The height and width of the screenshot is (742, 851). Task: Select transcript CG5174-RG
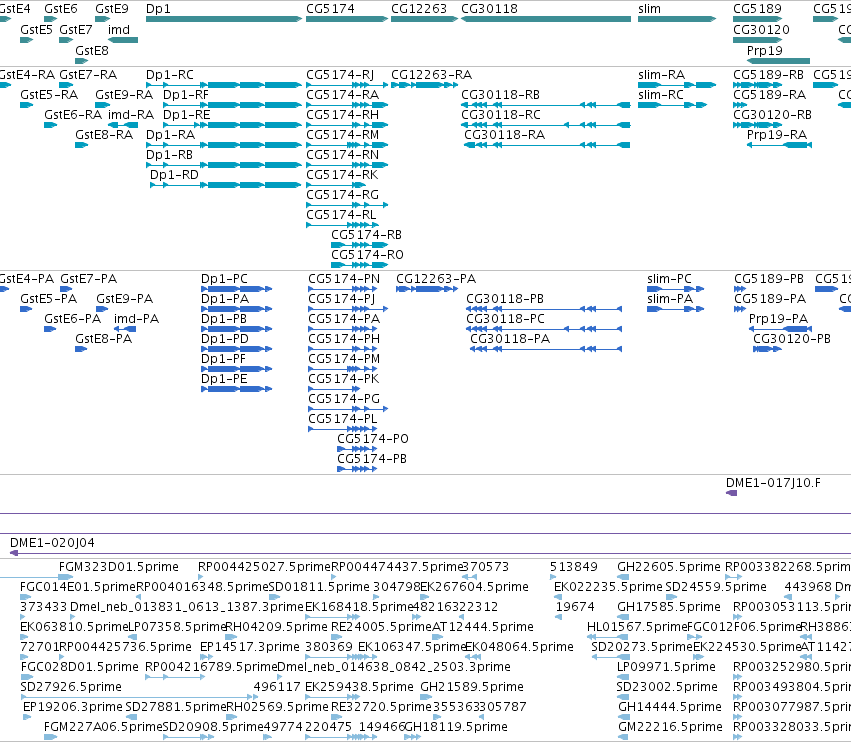tap(342, 194)
